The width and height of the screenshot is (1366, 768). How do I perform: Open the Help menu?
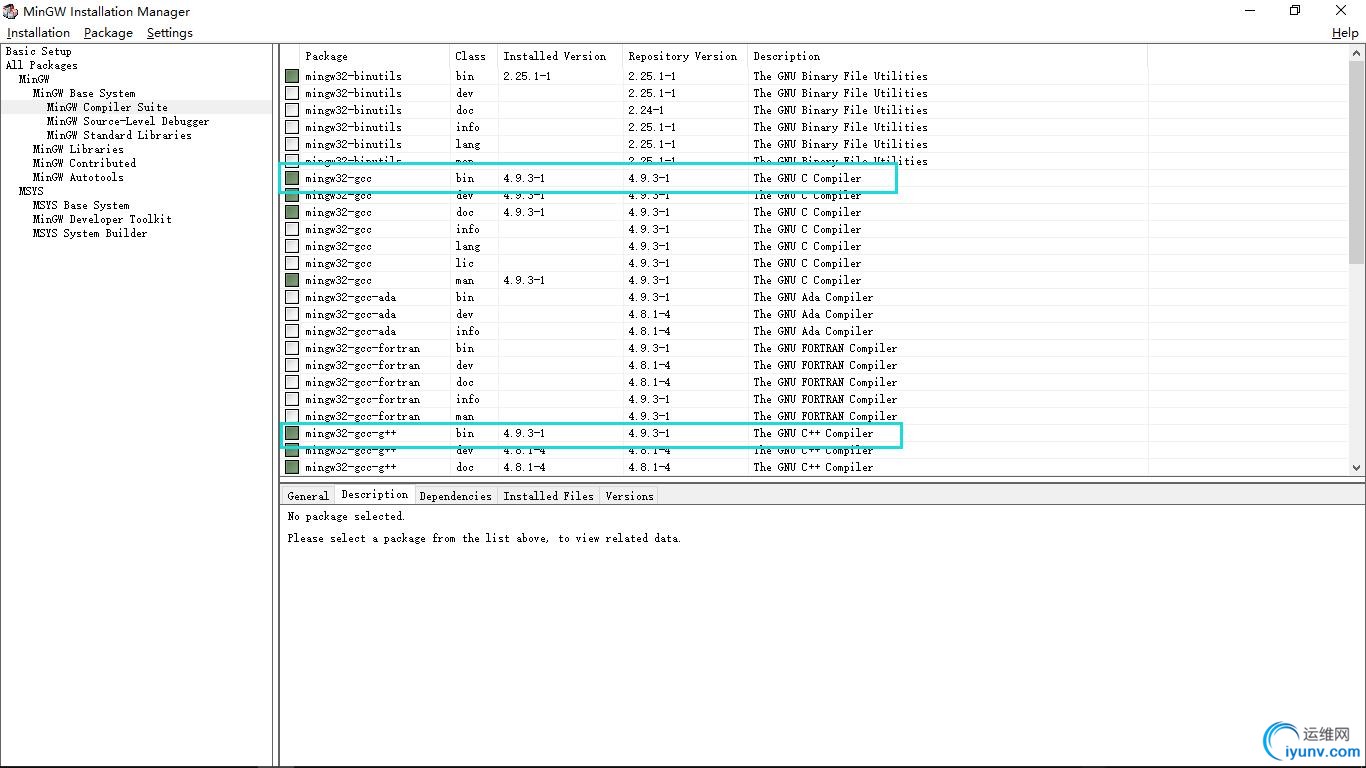tap(1345, 33)
